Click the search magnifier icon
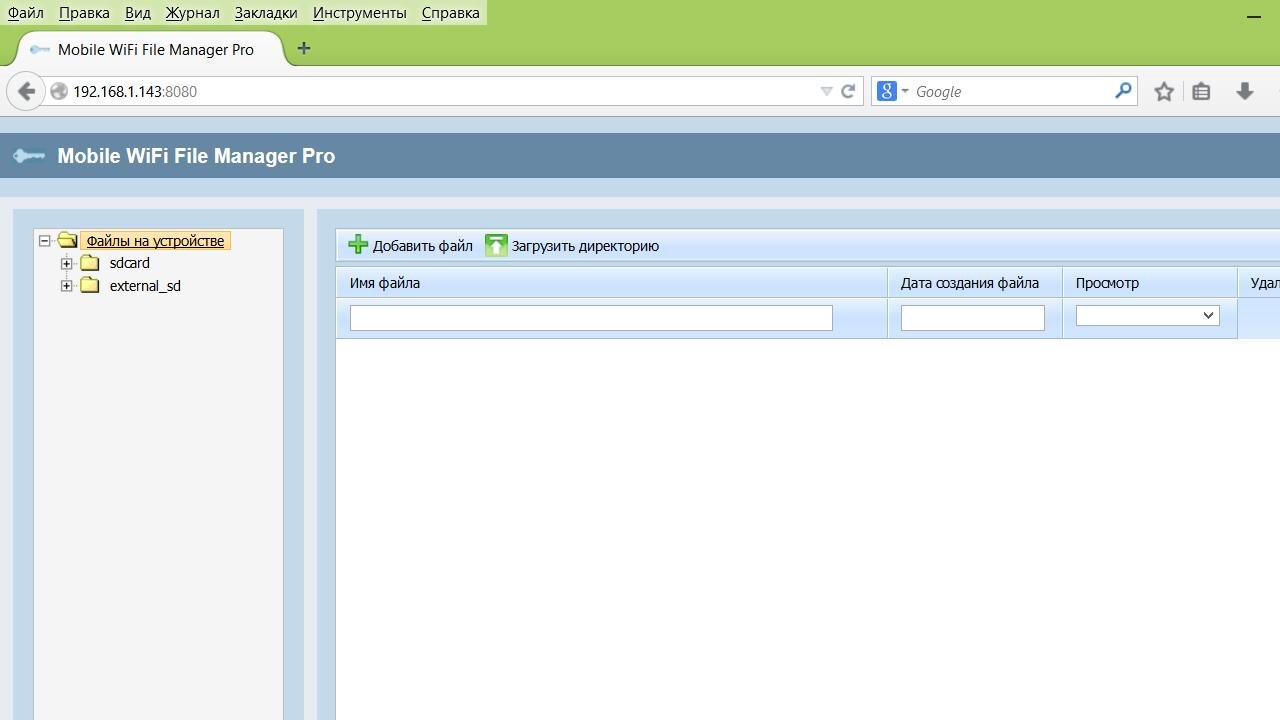This screenshot has height=720, width=1280. [x=1123, y=91]
